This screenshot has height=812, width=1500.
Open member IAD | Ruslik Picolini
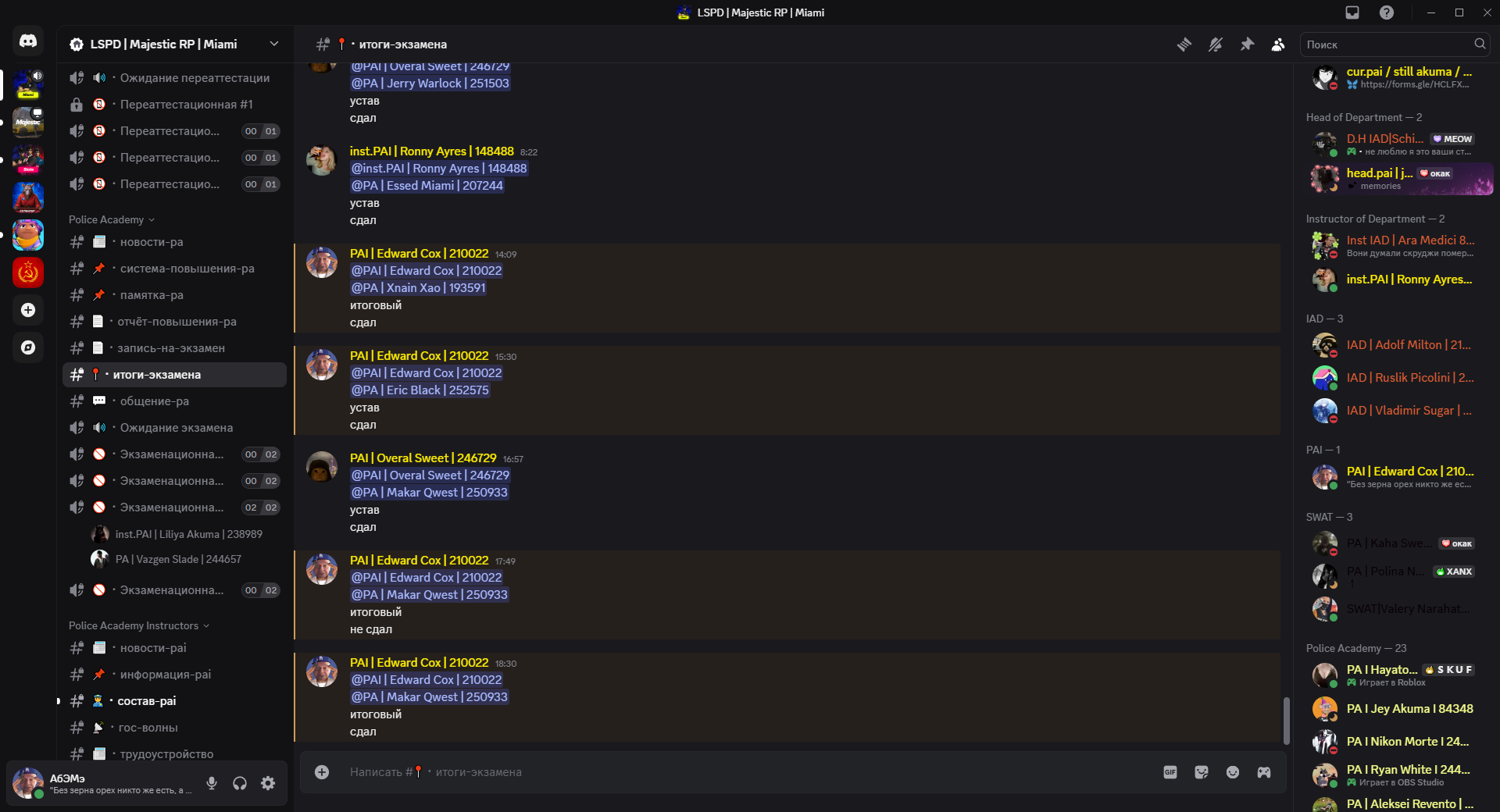click(x=1402, y=378)
